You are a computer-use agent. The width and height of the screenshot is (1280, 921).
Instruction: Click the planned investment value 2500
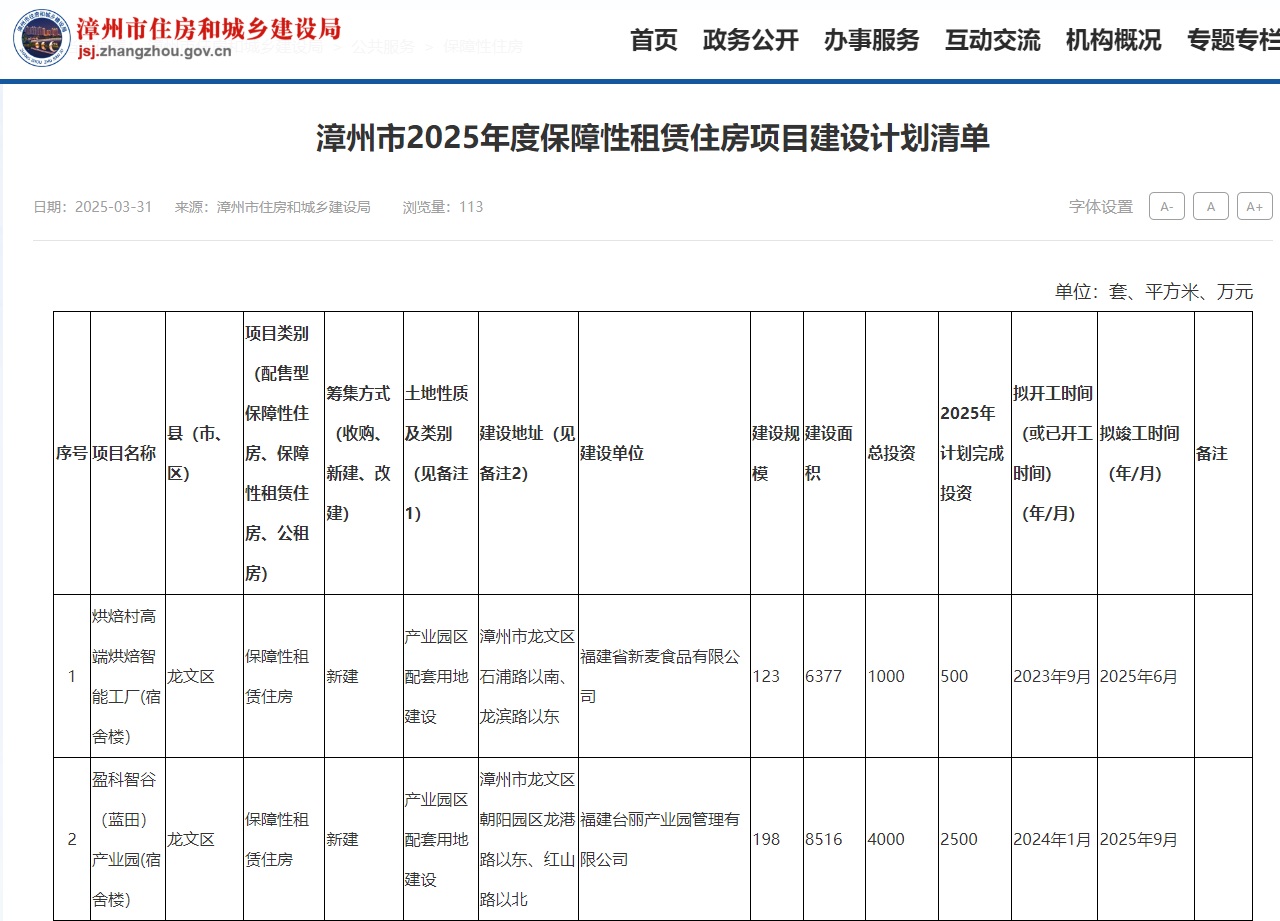(959, 839)
